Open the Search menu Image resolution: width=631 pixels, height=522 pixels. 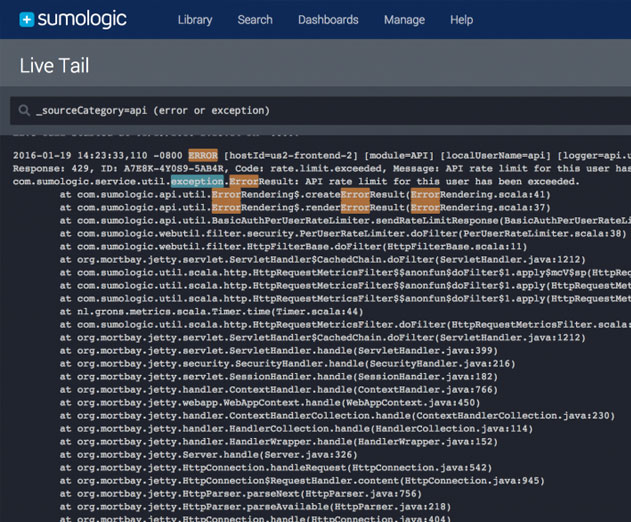[x=255, y=20]
